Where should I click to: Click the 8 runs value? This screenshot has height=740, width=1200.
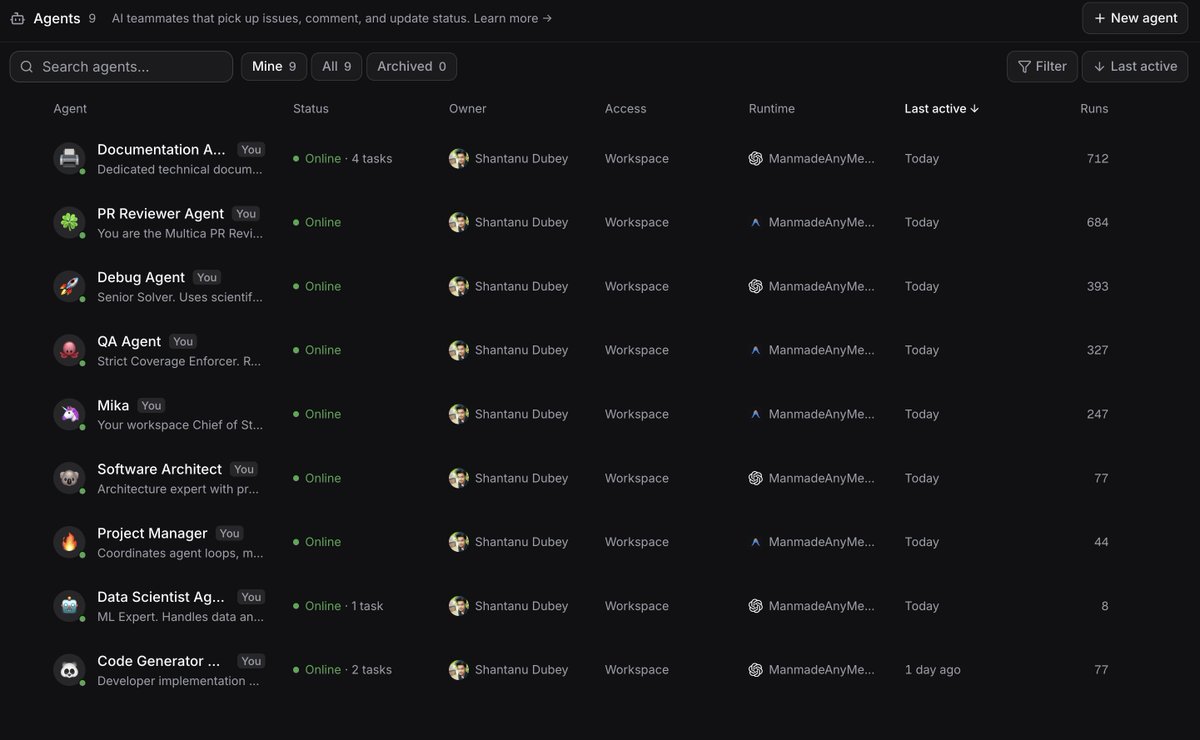1104,606
